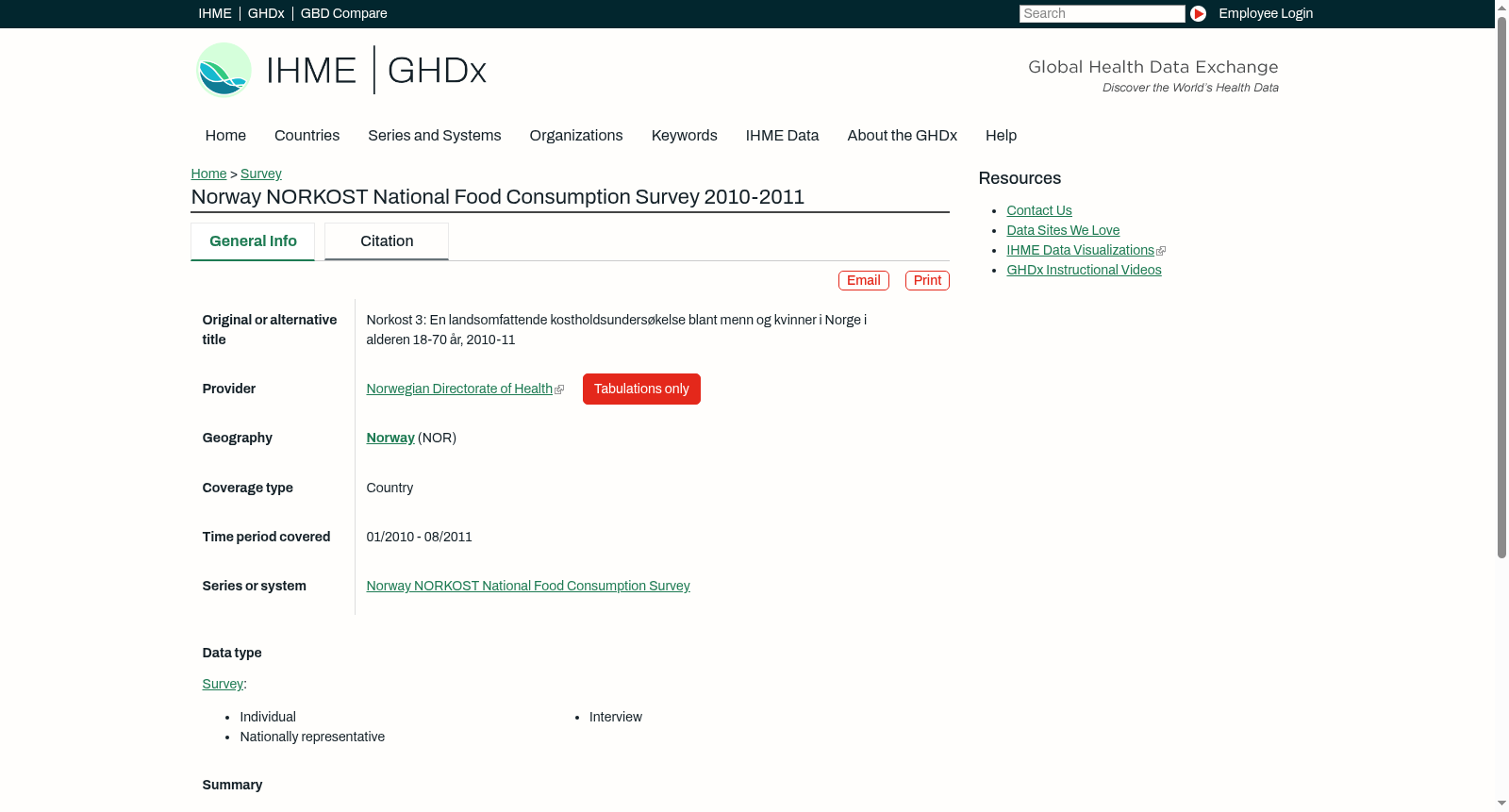Open Series and Systems menu

[x=434, y=136]
